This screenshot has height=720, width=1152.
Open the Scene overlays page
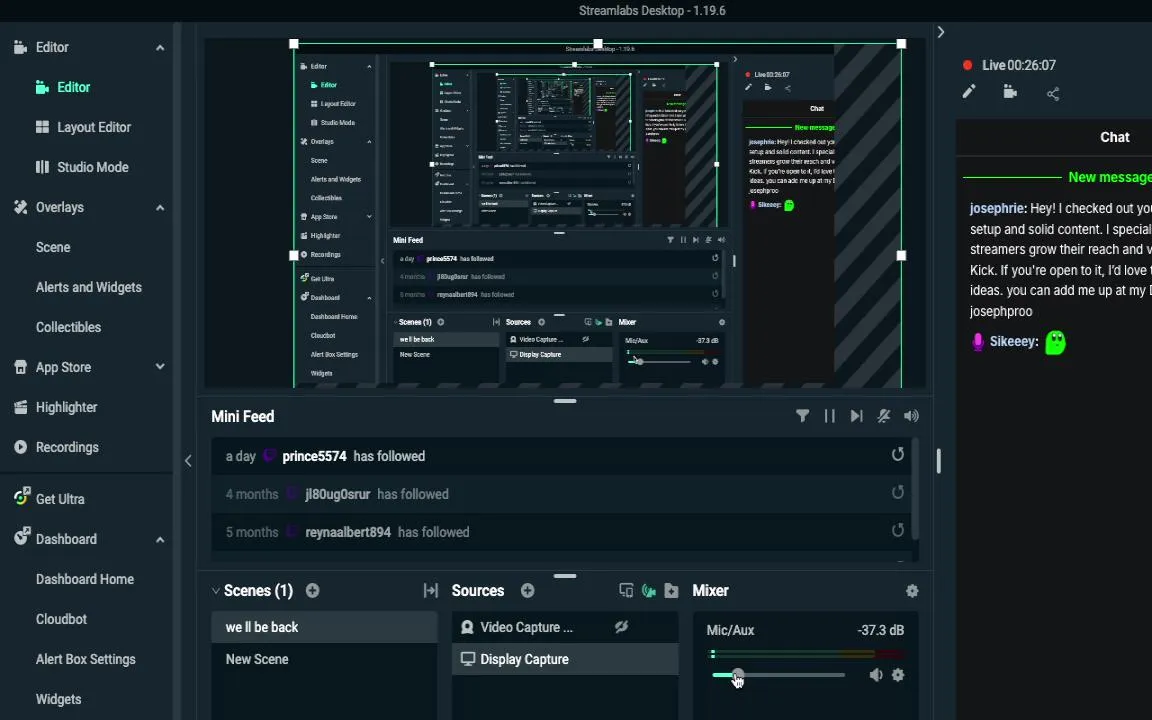(x=53, y=247)
